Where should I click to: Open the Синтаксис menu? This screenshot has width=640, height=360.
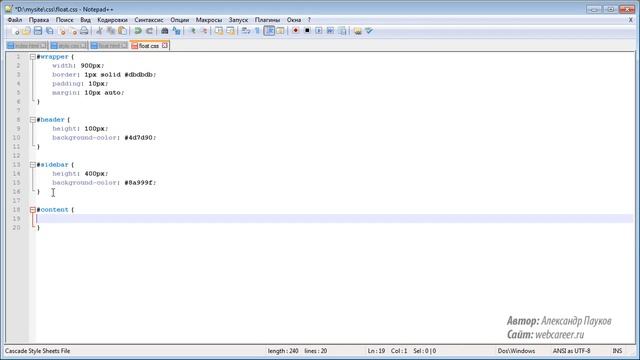point(149,20)
